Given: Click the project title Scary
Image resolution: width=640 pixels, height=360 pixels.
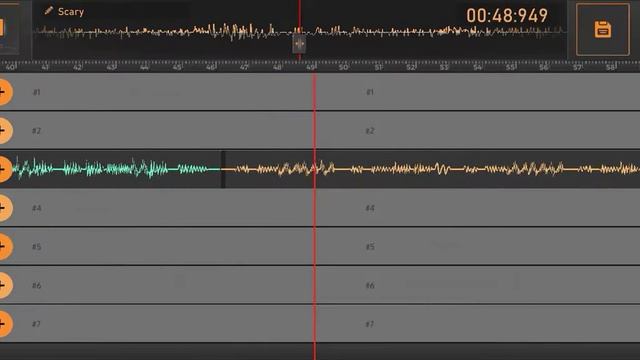Looking at the screenshot, I should tap(71, 12).
